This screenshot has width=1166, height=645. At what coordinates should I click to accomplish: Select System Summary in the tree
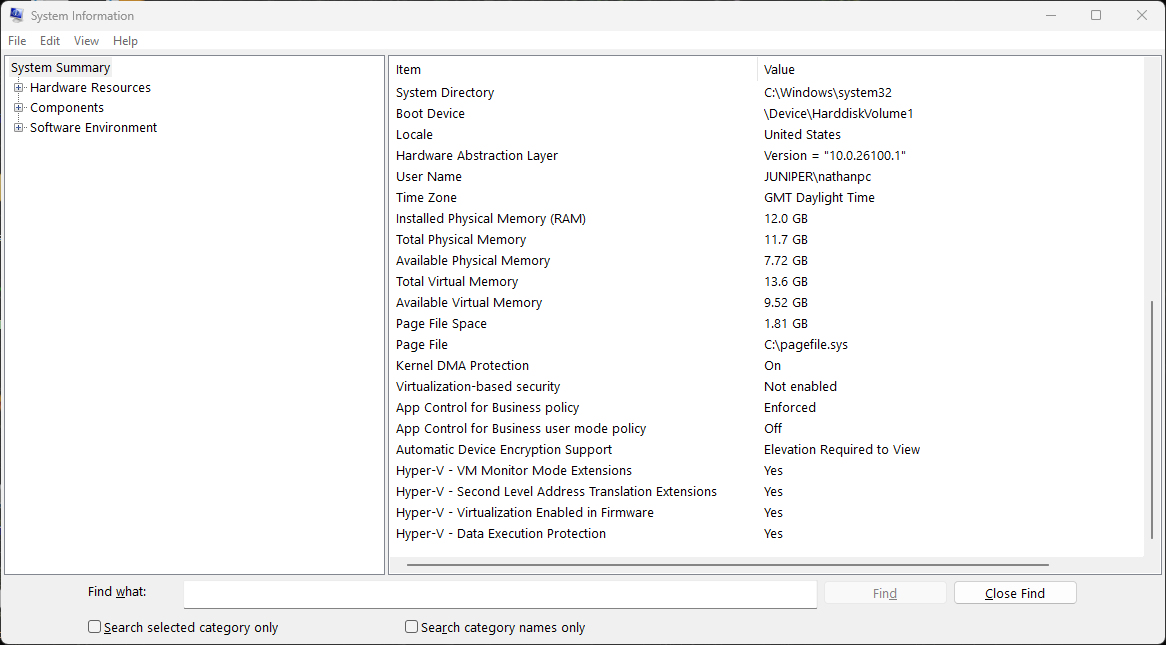[x=60, y=68]
